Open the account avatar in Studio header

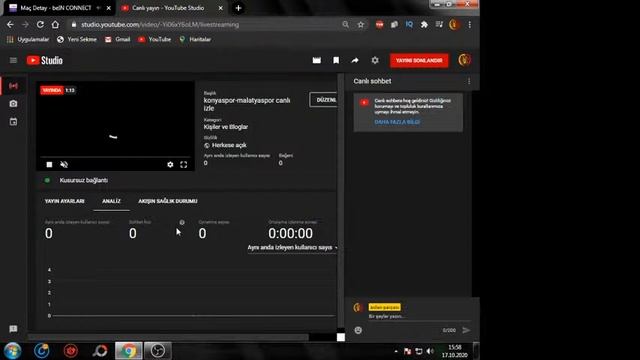(x=464, y=60)
